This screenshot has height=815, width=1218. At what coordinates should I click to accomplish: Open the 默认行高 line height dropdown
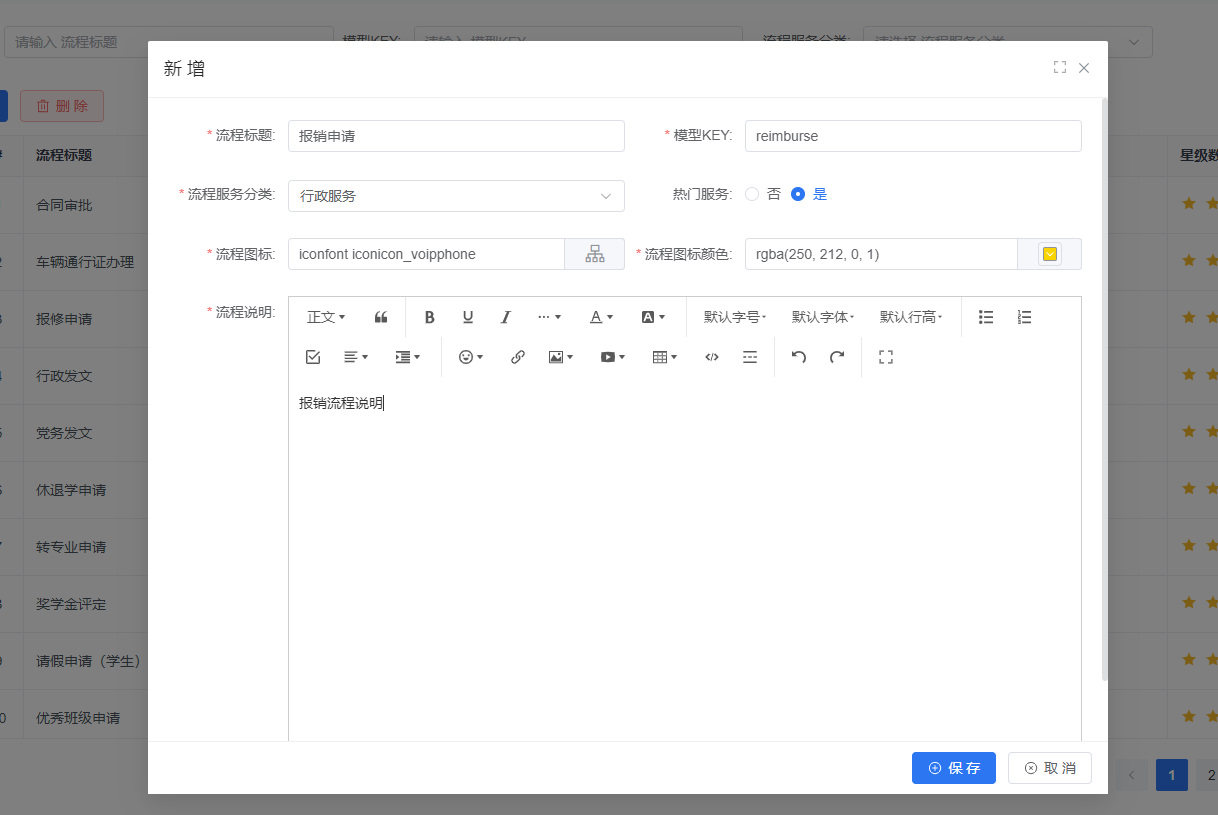point(911,317)
